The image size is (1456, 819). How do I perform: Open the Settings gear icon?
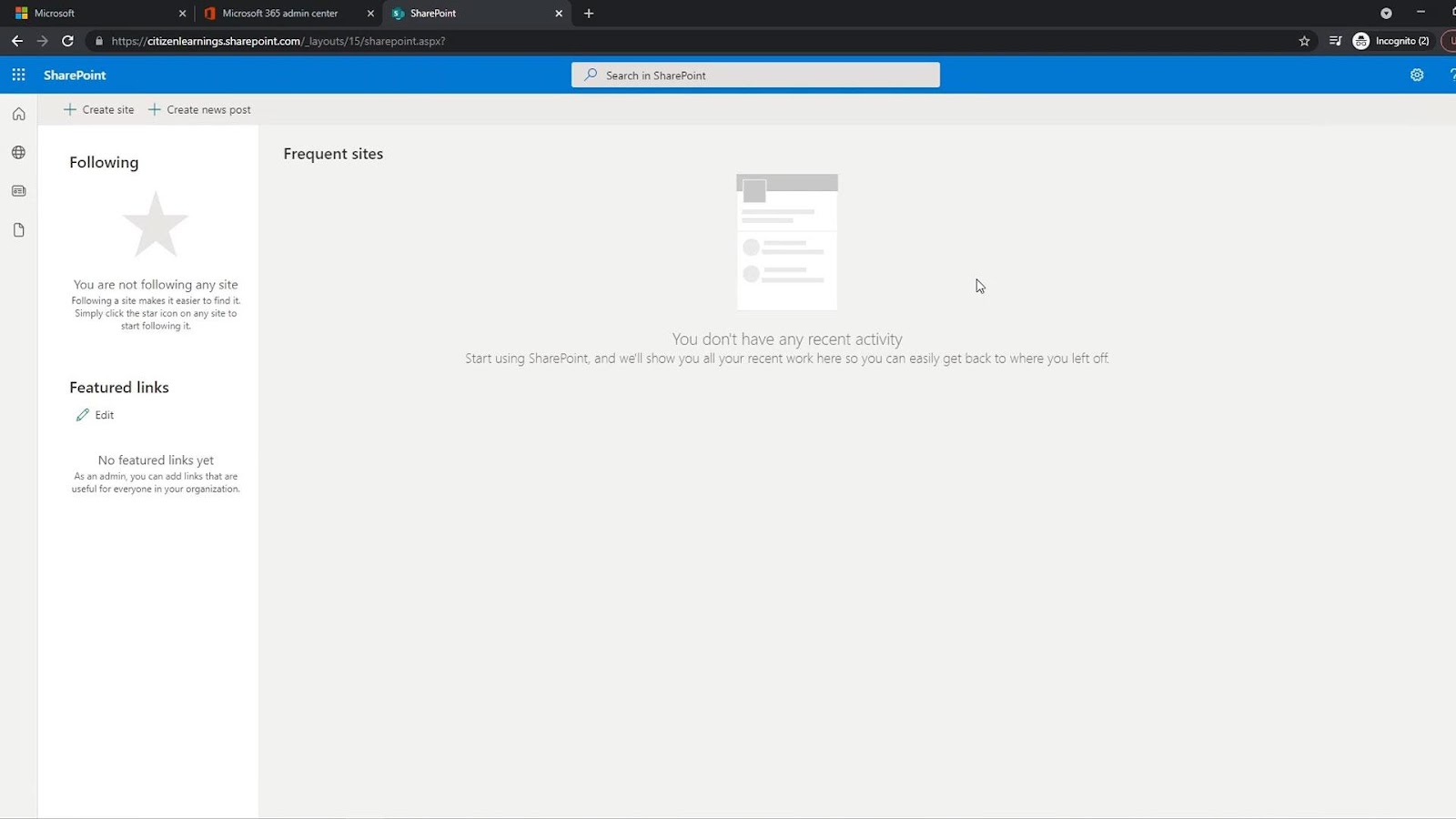[x=1417, y=75]
